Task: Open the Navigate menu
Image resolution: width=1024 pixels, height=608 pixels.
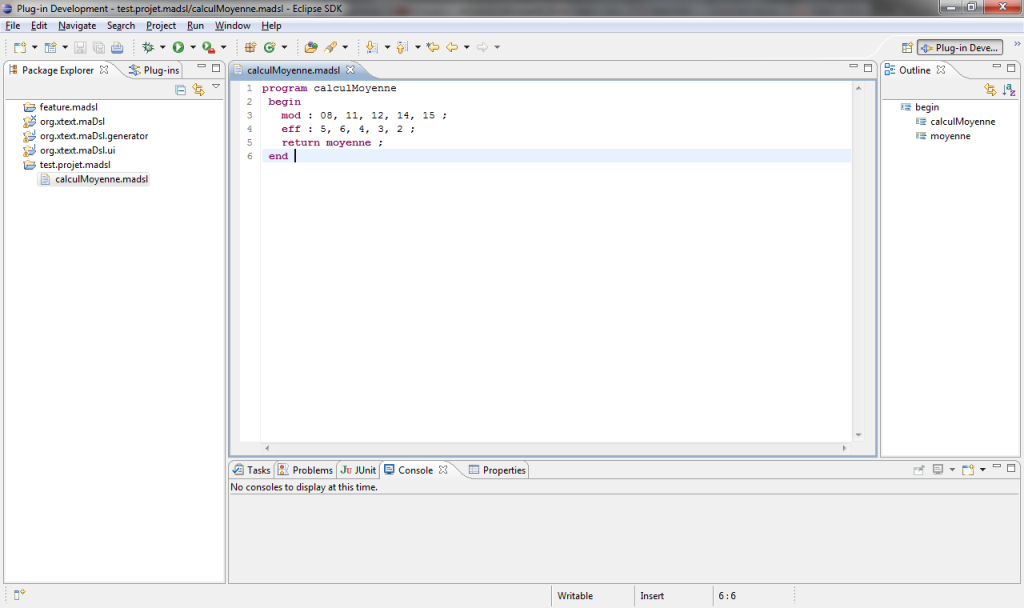Action: click(x=77, y=25)
